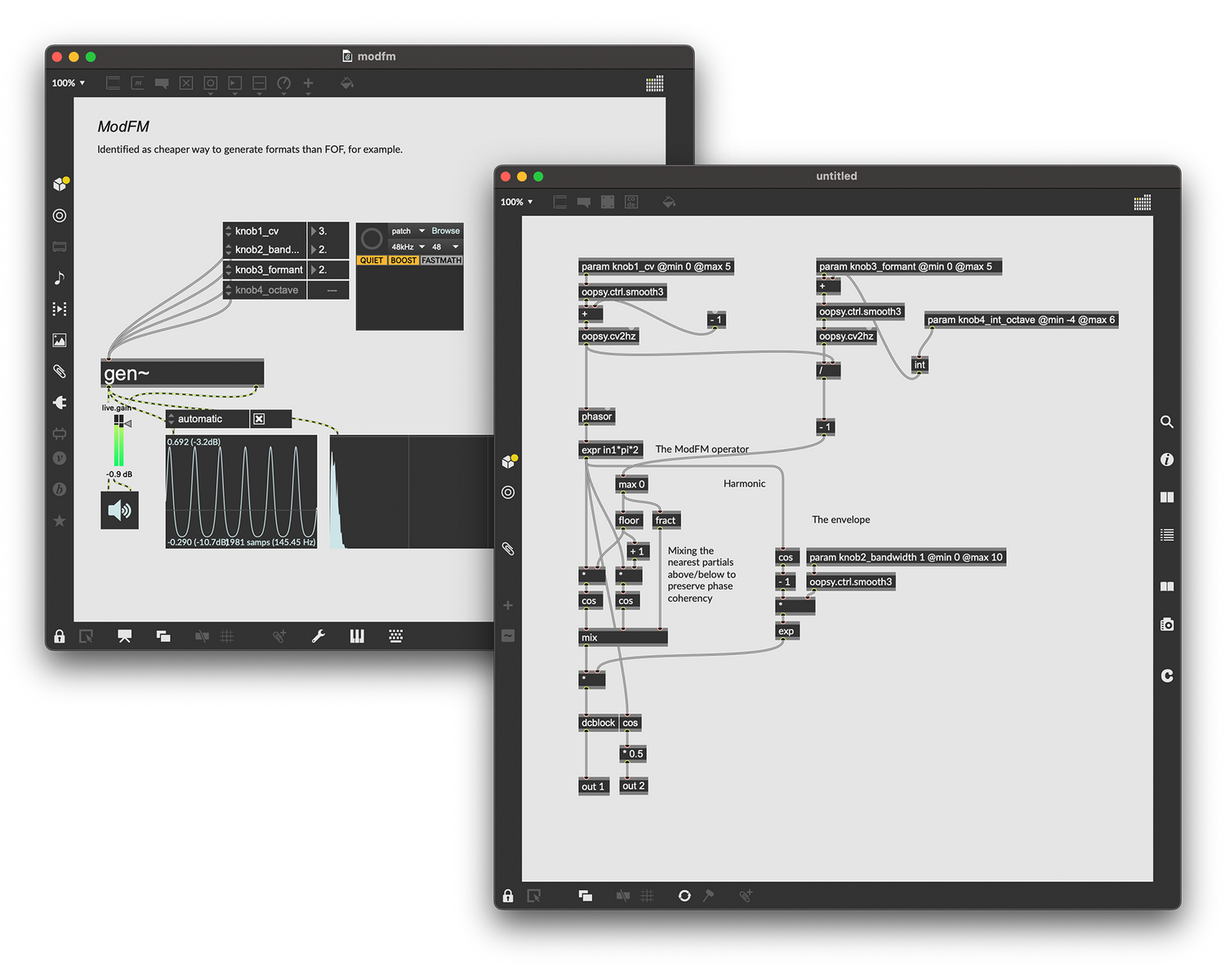1225x980 pixels.
Task: Open the magnifier search icon in right sidebar
Action: pyautogui.click(x=1167, y=421)
